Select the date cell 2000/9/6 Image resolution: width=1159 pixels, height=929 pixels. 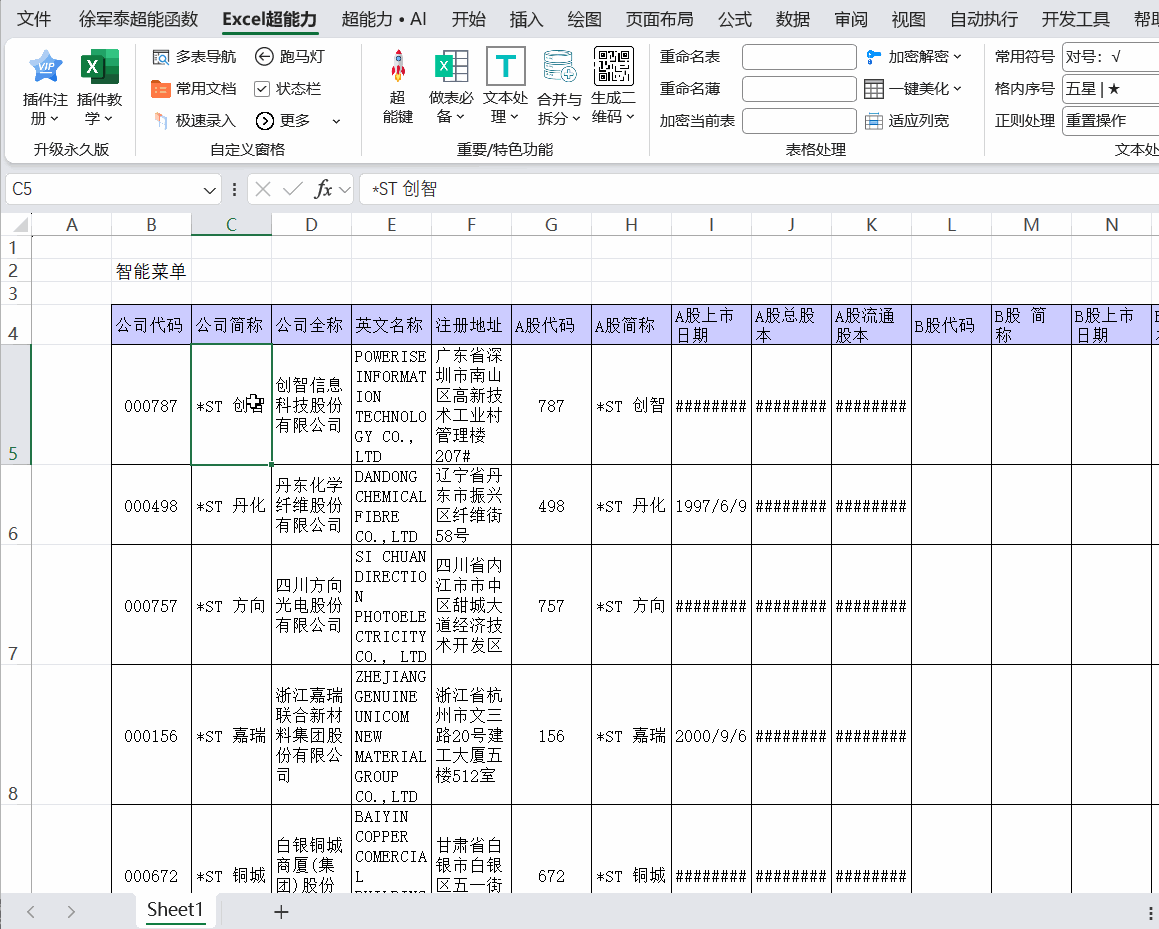pos(711,735)
